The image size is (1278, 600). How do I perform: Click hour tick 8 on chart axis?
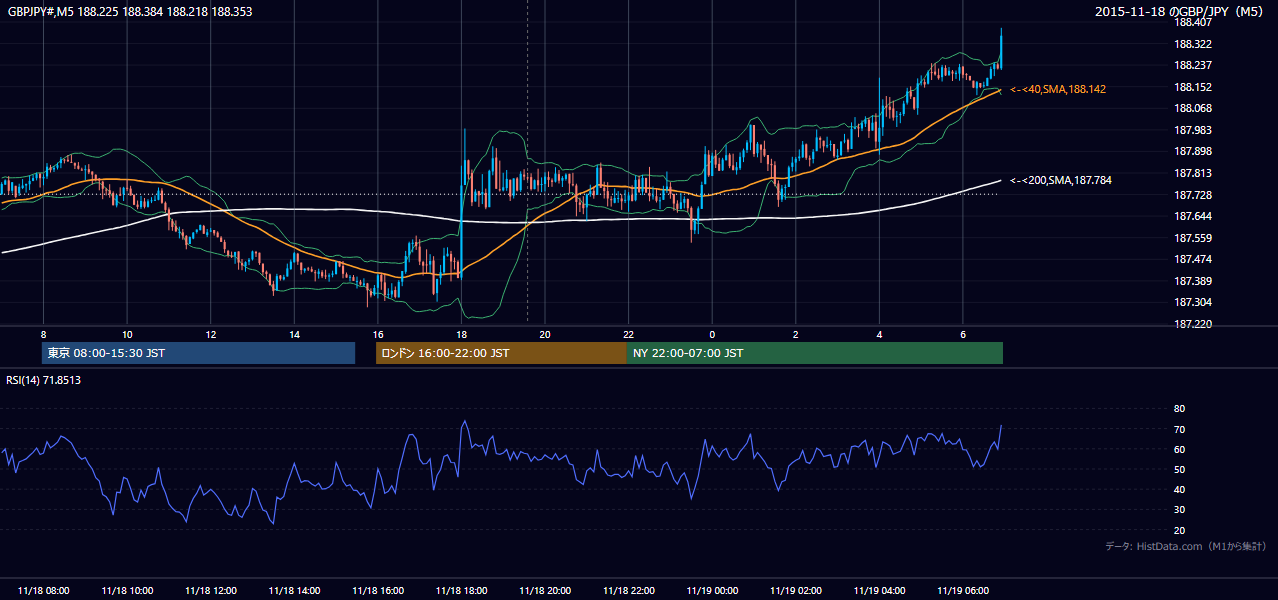tap(43, 334)
